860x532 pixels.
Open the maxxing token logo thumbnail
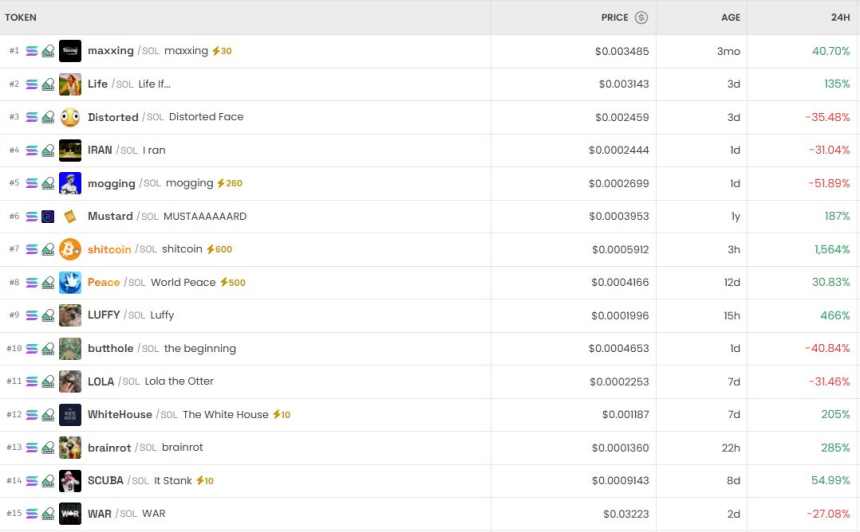(70, 51)
